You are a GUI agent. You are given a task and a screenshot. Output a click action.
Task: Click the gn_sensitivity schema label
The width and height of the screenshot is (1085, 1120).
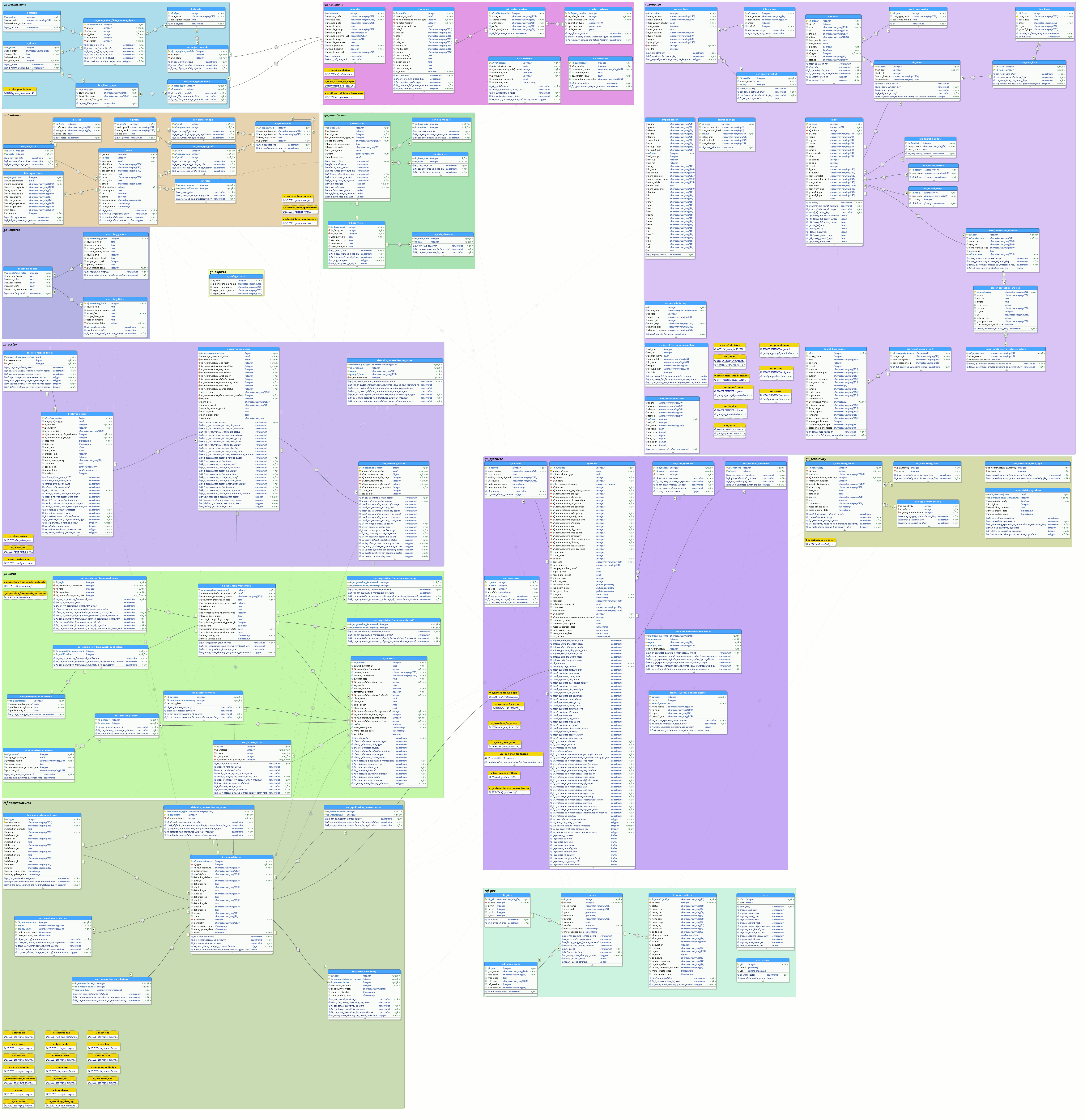tap(816, 459)
